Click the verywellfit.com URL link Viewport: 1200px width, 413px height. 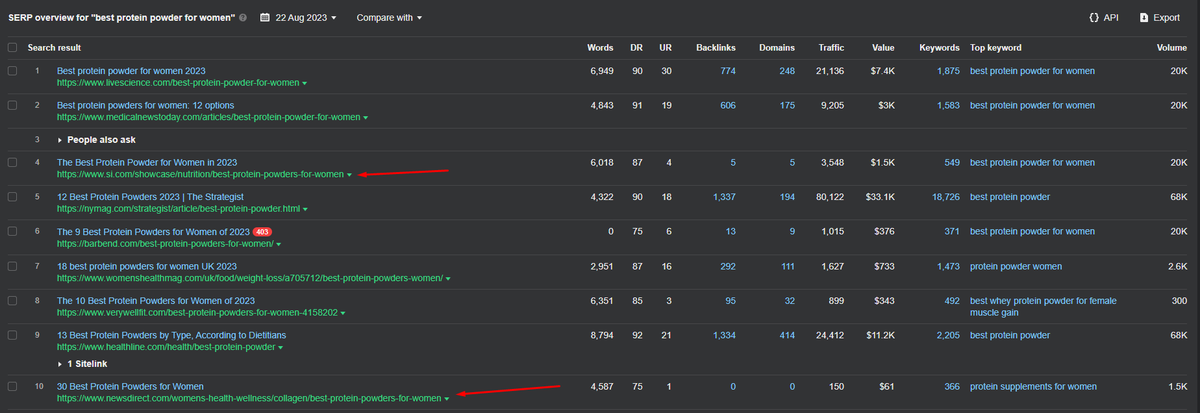click(196, 313)
